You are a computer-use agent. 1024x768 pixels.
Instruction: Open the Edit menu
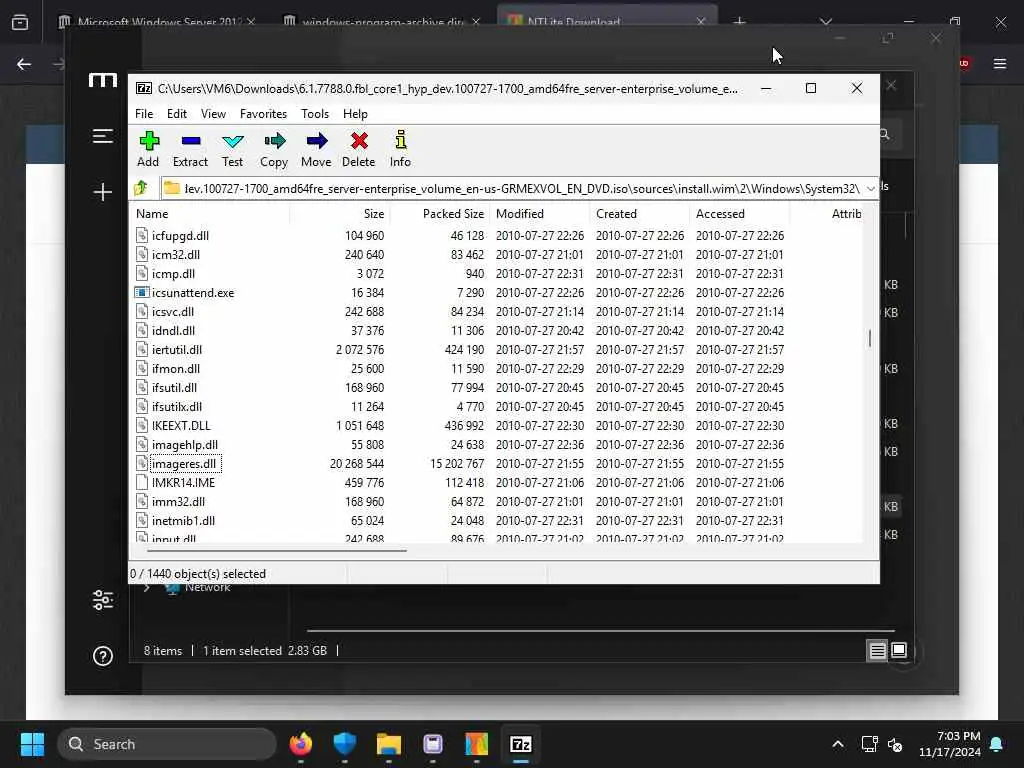click(x=177, y=114)
